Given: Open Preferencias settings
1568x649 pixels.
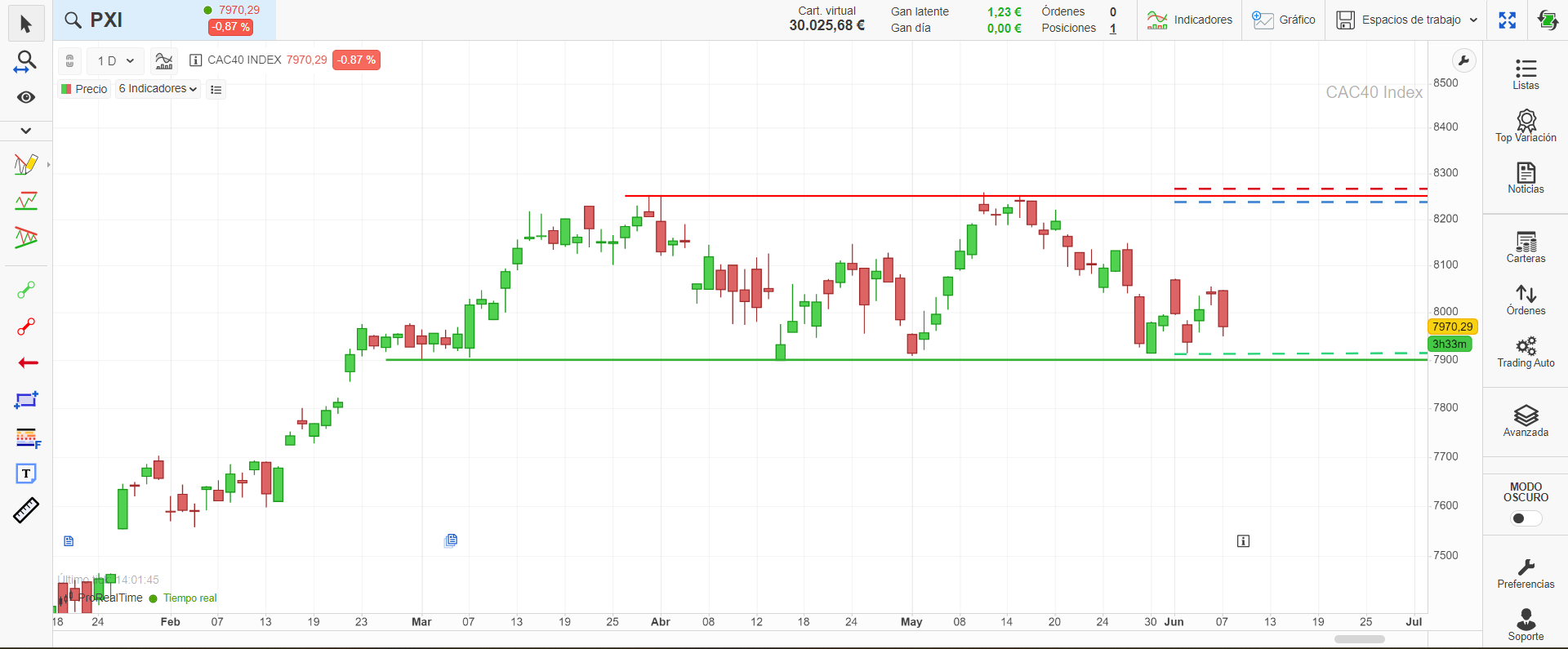Looking at the screenshot, I should tap(1526, 573).
